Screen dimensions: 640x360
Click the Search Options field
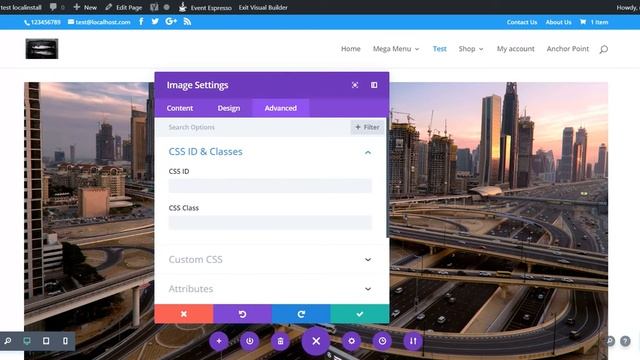coord(259,127)
